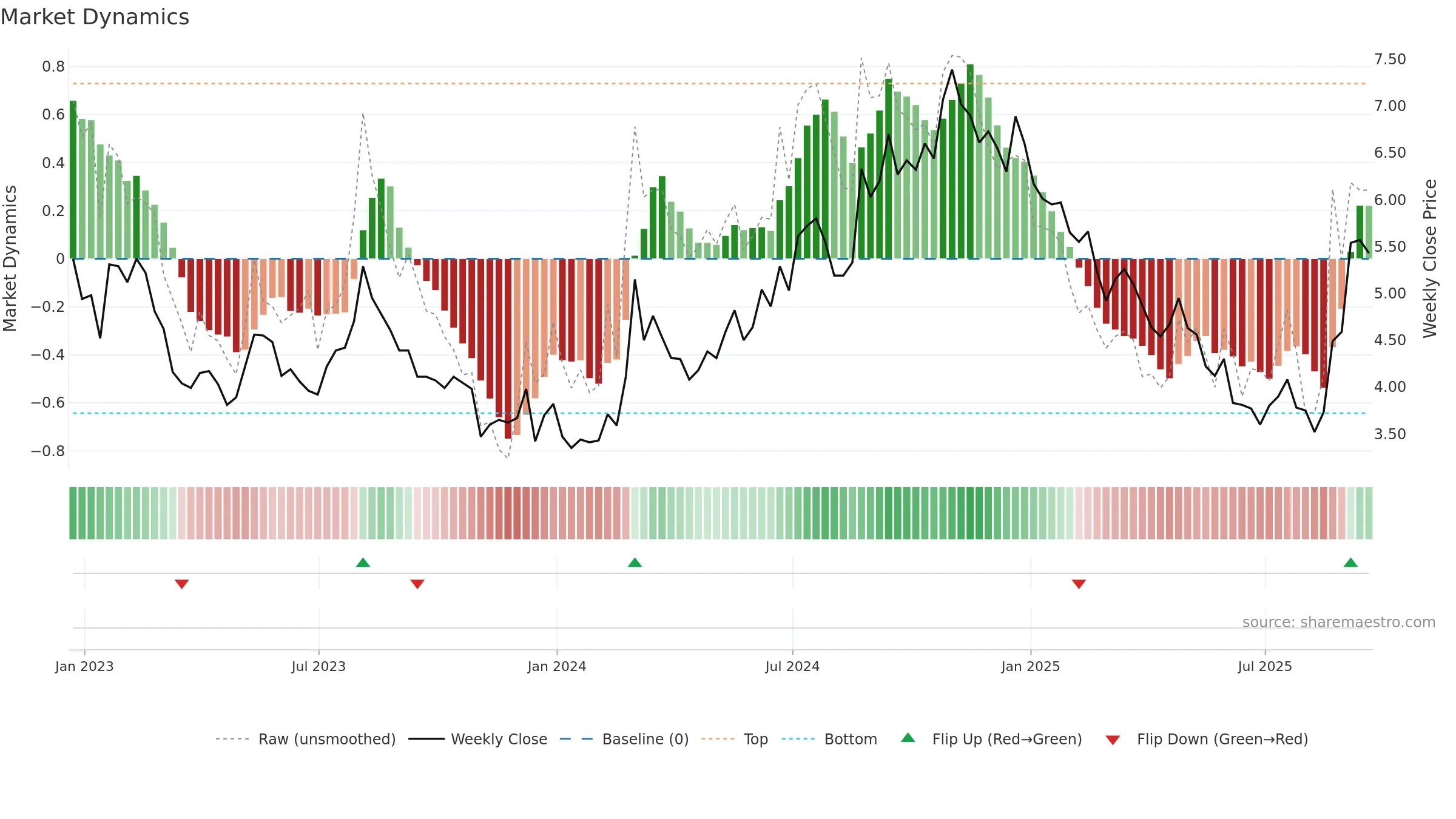
Task: Toggle the Weekly Close legend entry
Action: click(x=478, y=739)
